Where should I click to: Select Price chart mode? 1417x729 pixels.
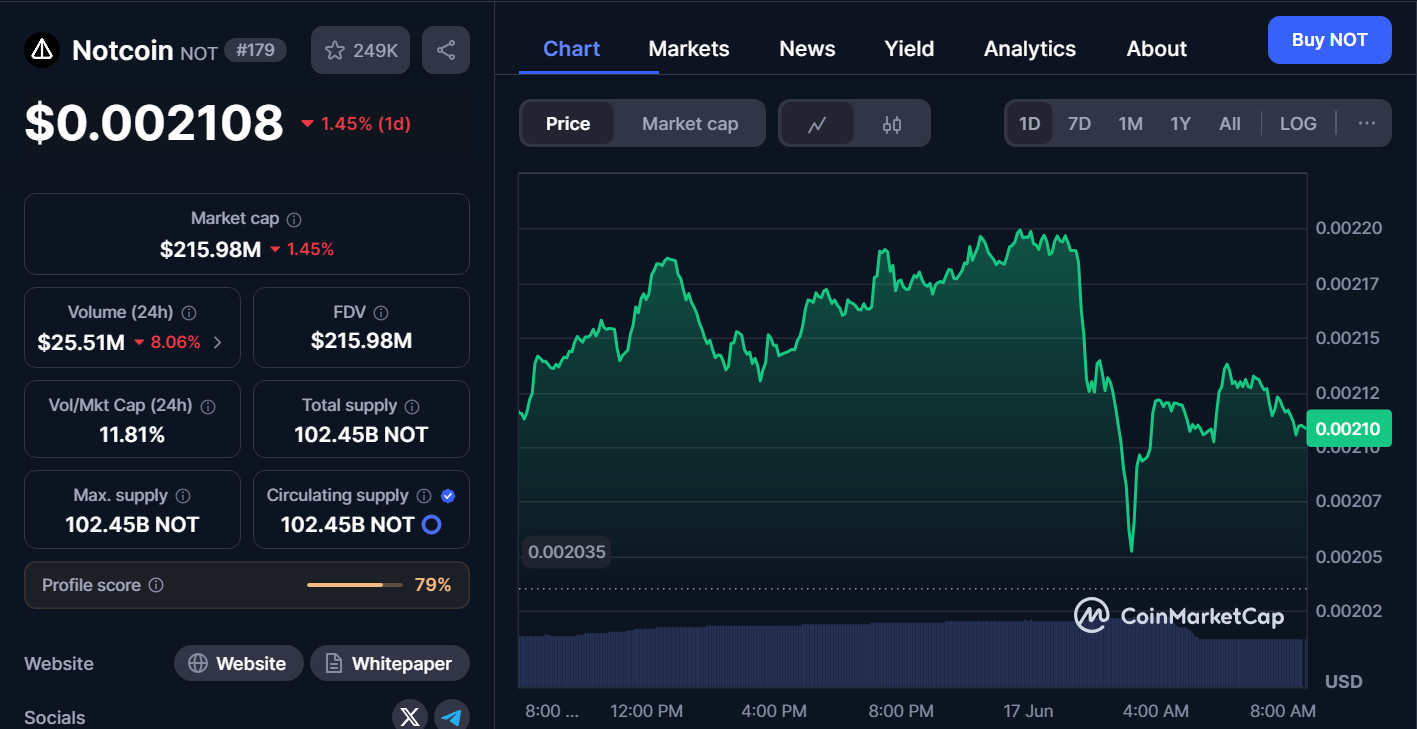(568, 124)
